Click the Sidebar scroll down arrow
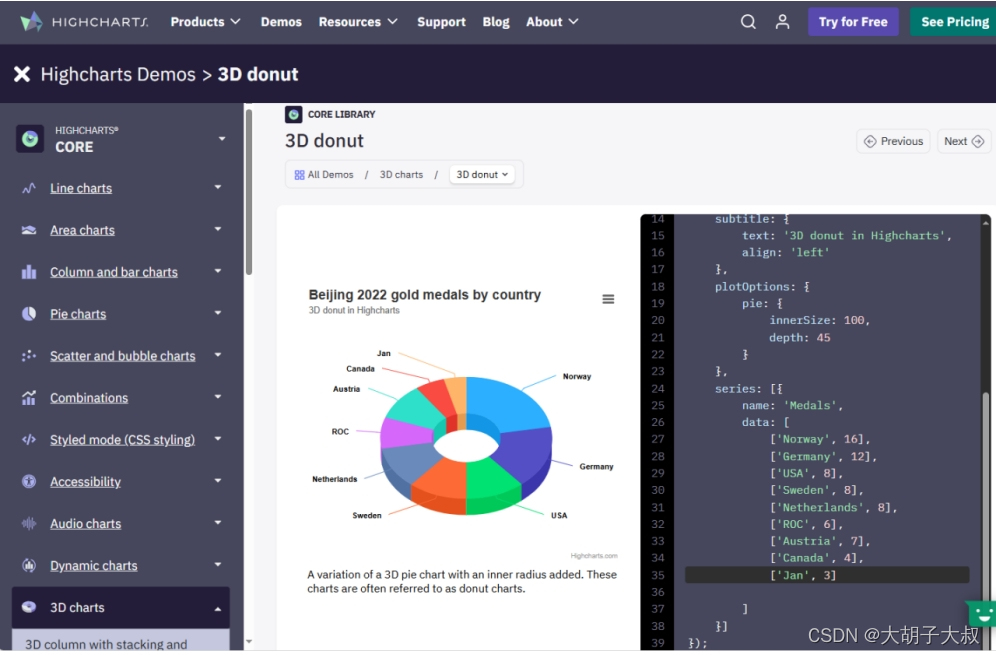The width and height of the screenshot is (996, 655). point(248,642)
